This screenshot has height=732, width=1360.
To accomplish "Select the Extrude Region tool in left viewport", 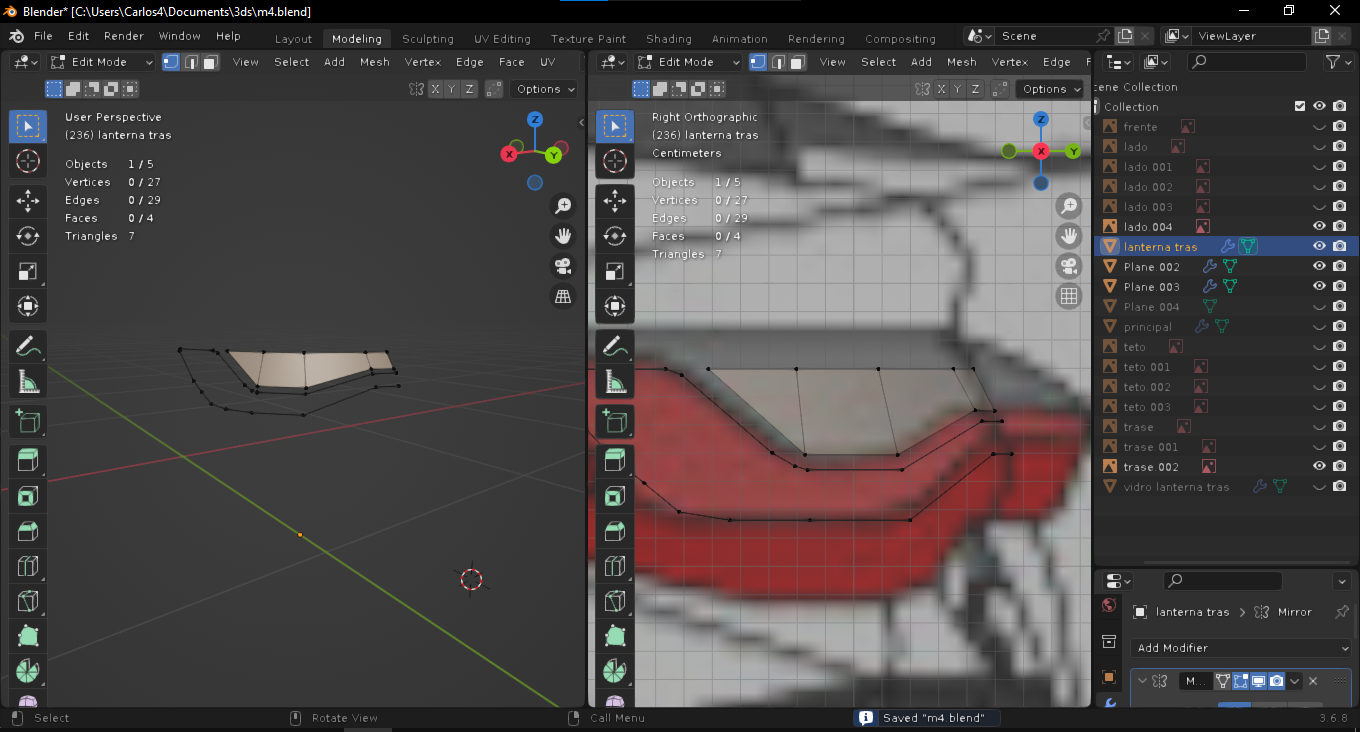I will pos(28,461).
